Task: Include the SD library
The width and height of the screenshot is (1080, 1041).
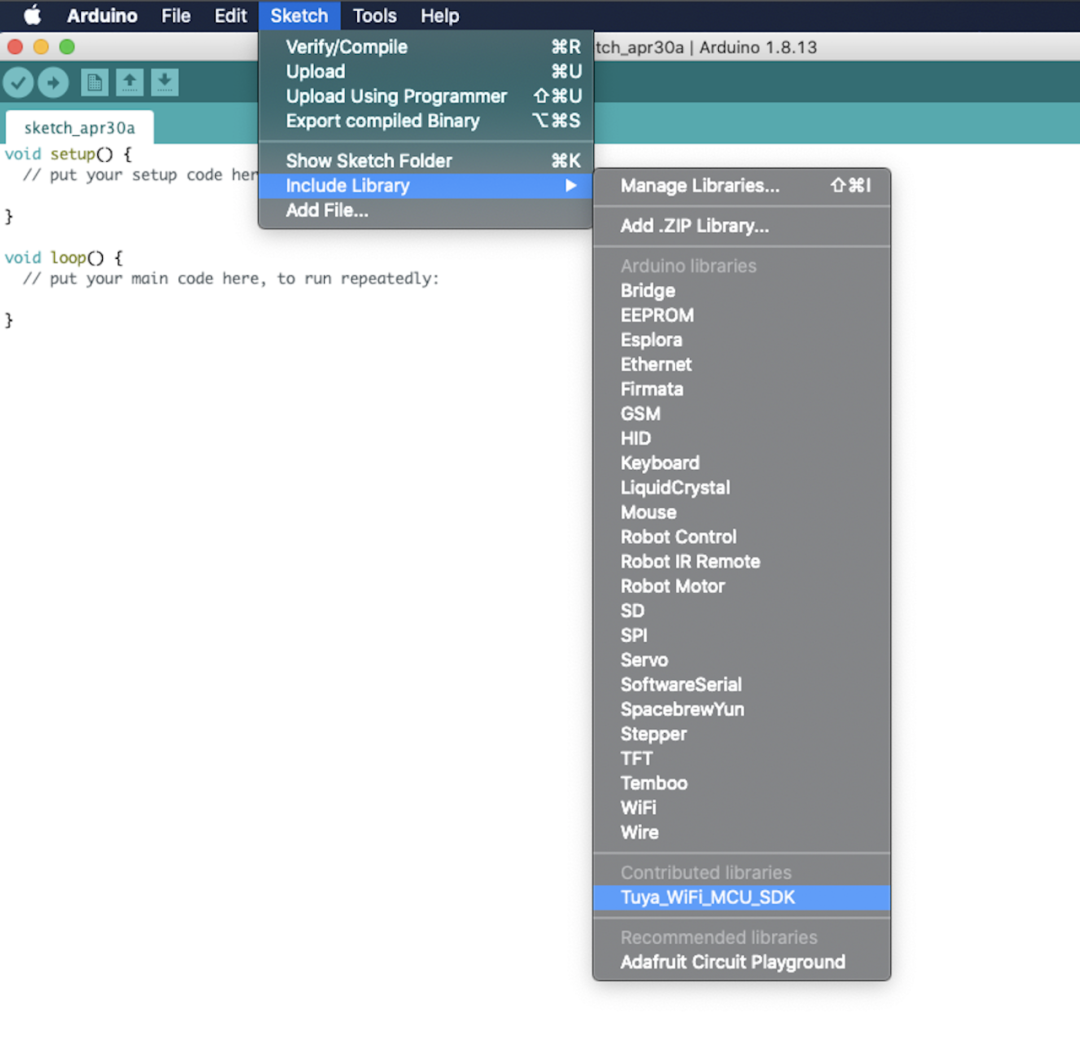Action: 742,611
